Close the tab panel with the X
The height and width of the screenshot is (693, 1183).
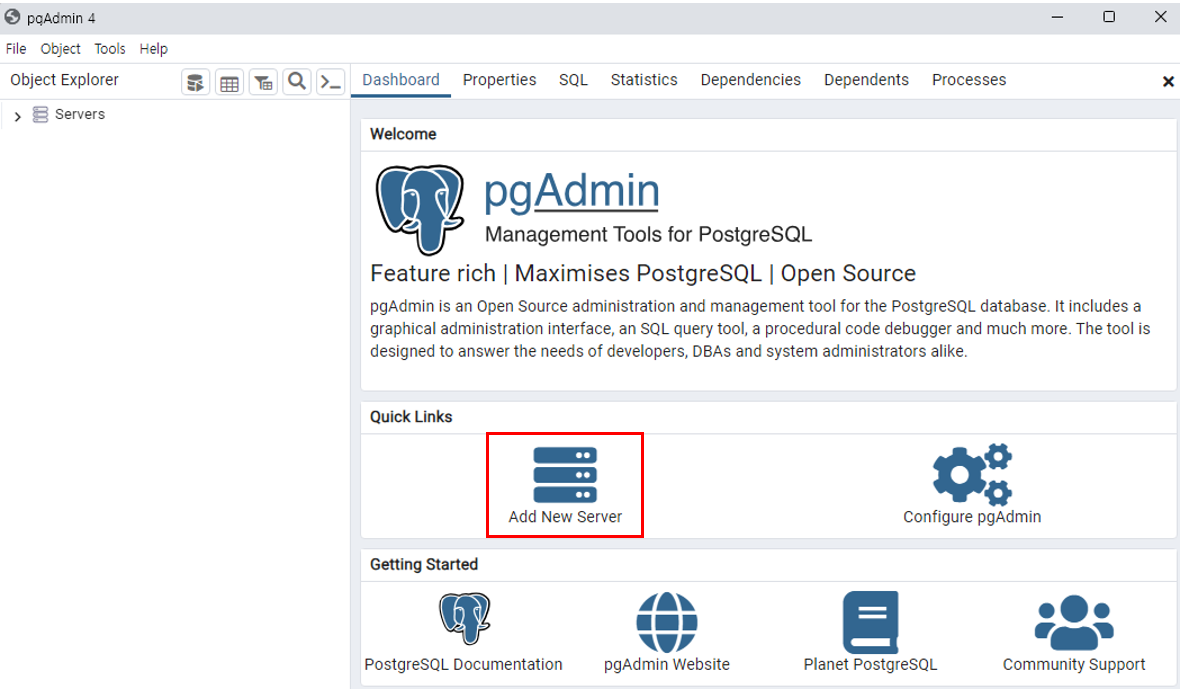[x=1168, y=81]
